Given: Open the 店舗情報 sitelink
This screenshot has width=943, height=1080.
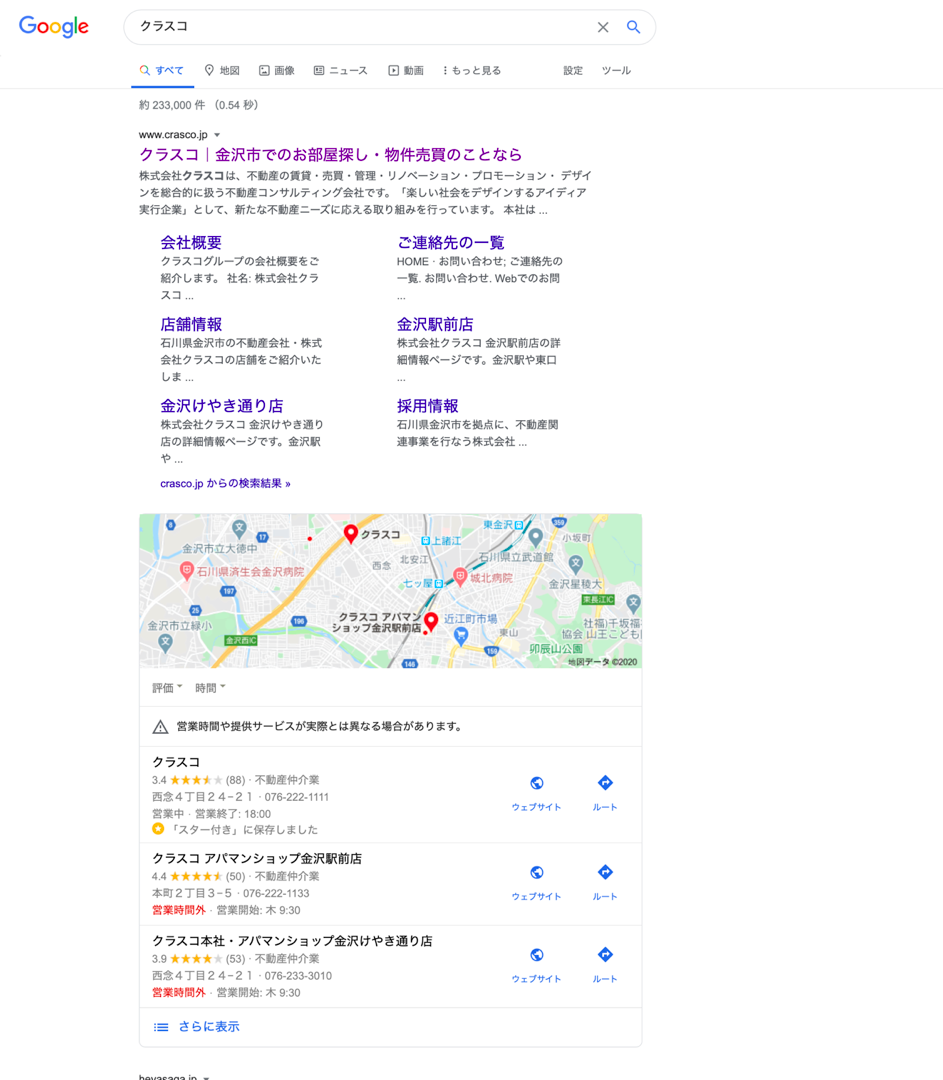Looking at the screenshot, I should point(191,324).
